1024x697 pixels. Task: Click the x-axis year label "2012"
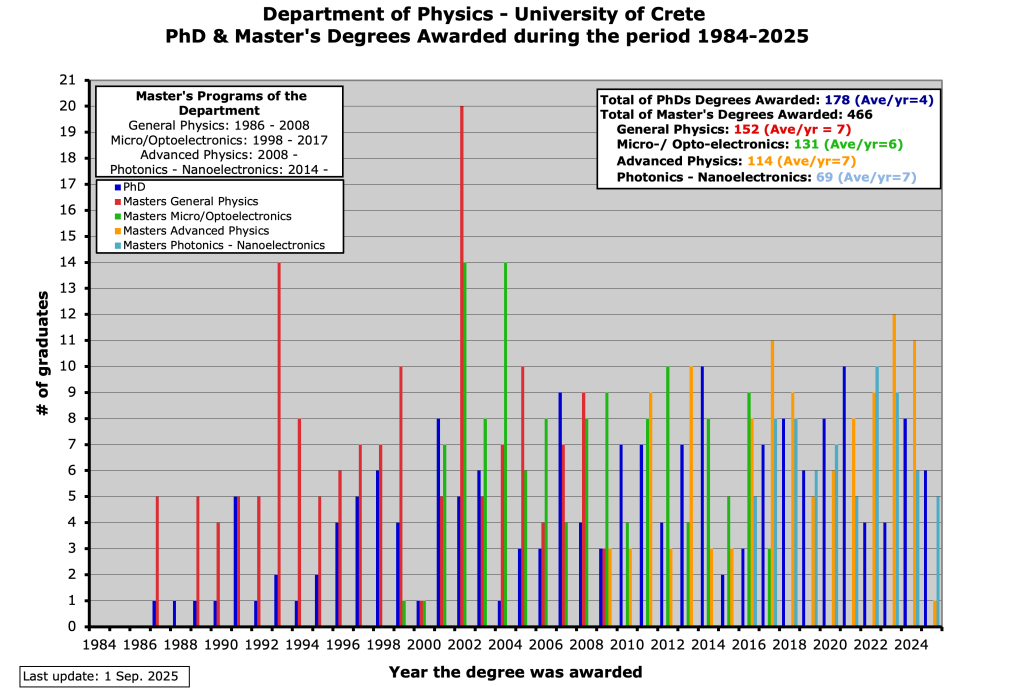click(x=667, y=645)
